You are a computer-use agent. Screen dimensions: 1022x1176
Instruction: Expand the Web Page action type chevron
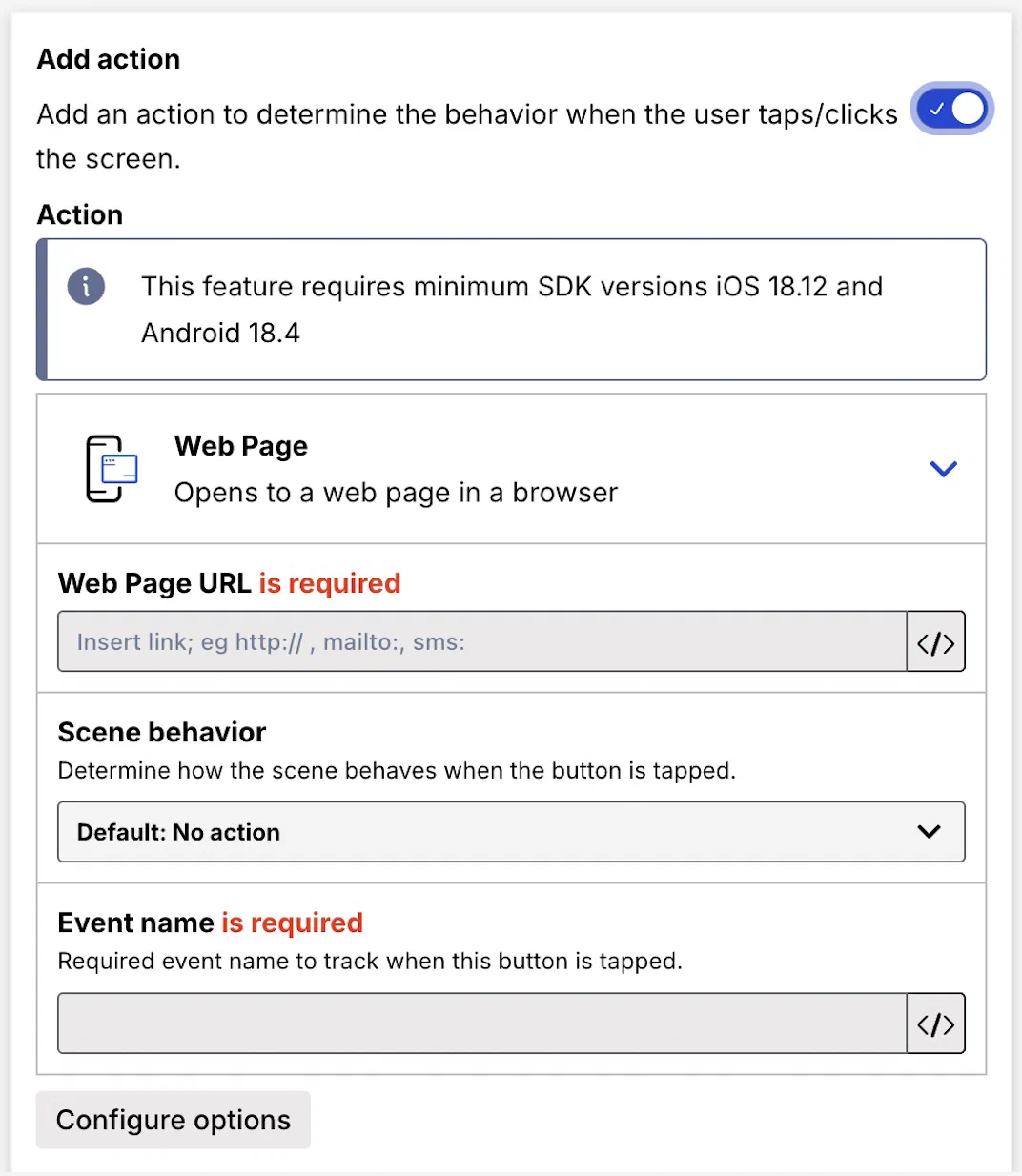(943, 469)
